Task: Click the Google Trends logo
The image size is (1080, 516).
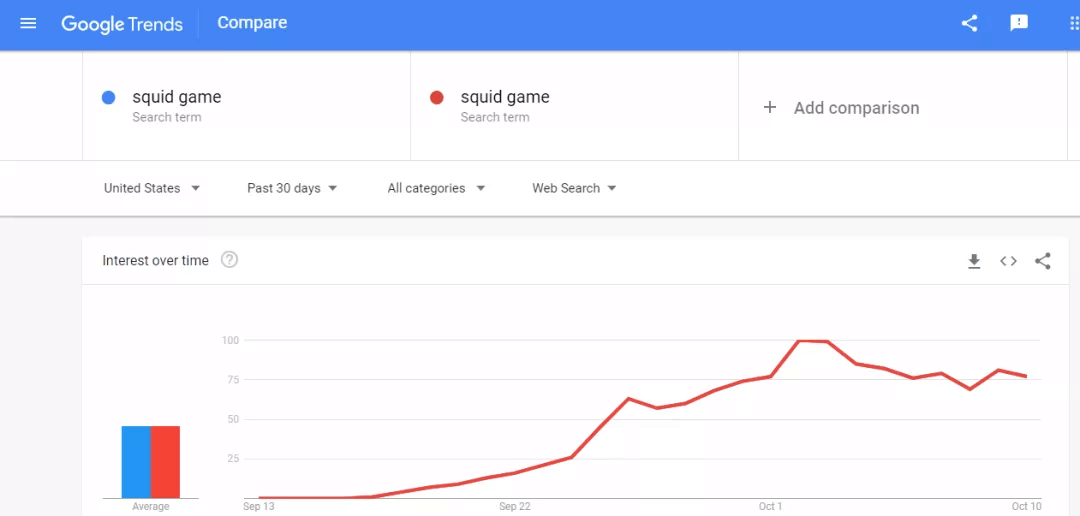Action: pos(122,23)
